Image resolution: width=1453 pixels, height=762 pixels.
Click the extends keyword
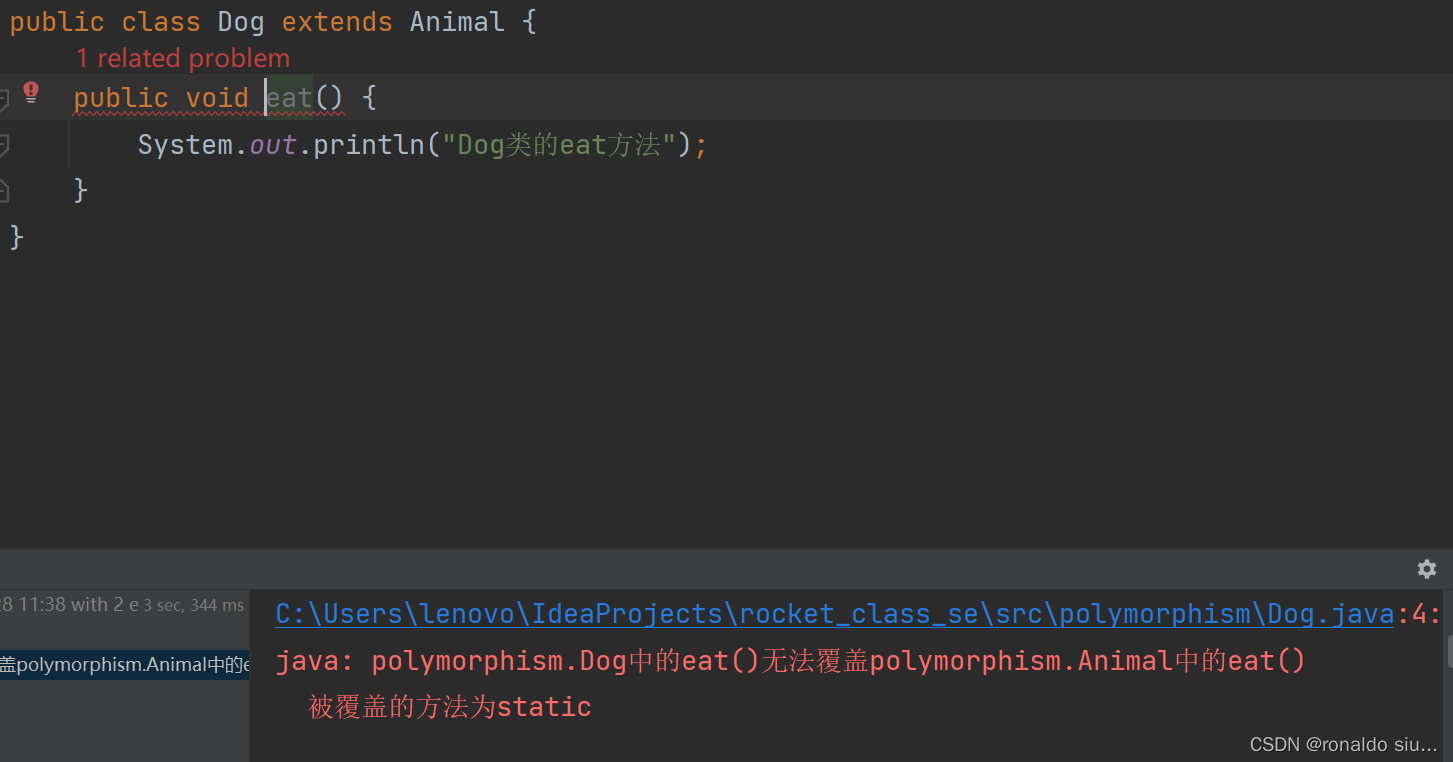click(x=337, y=22)
